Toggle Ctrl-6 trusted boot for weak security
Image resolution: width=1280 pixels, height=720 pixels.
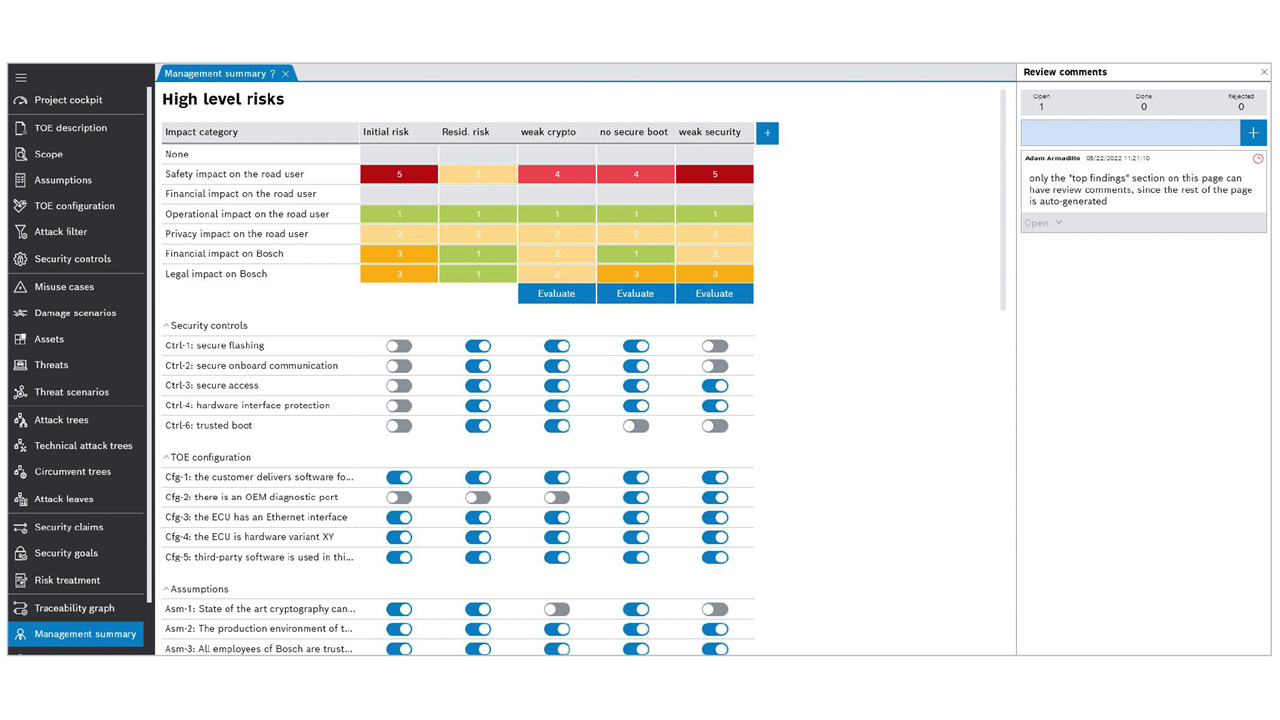714,426
